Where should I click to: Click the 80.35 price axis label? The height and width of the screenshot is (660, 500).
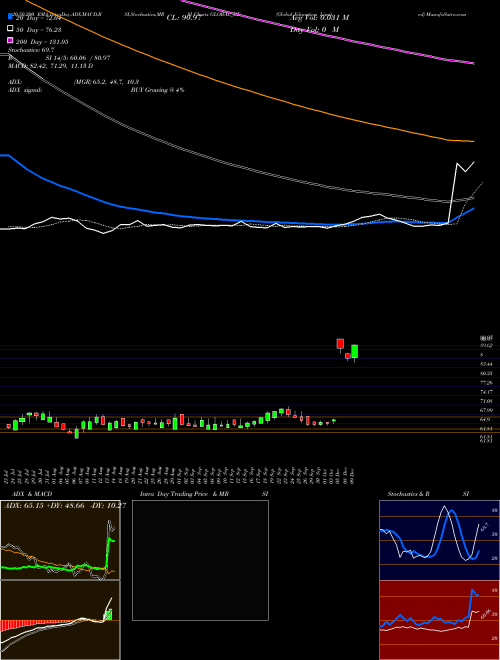coord(486,373)
